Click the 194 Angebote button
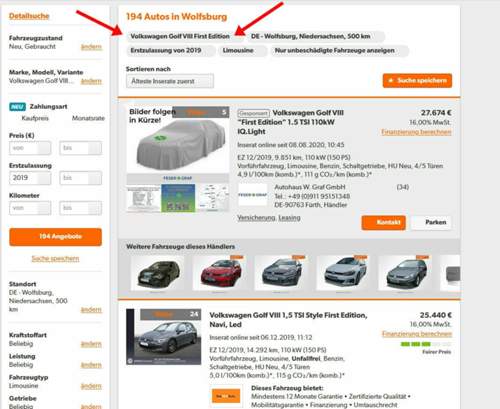Screen dimensions: 500x409 click(x=56, y=237)
